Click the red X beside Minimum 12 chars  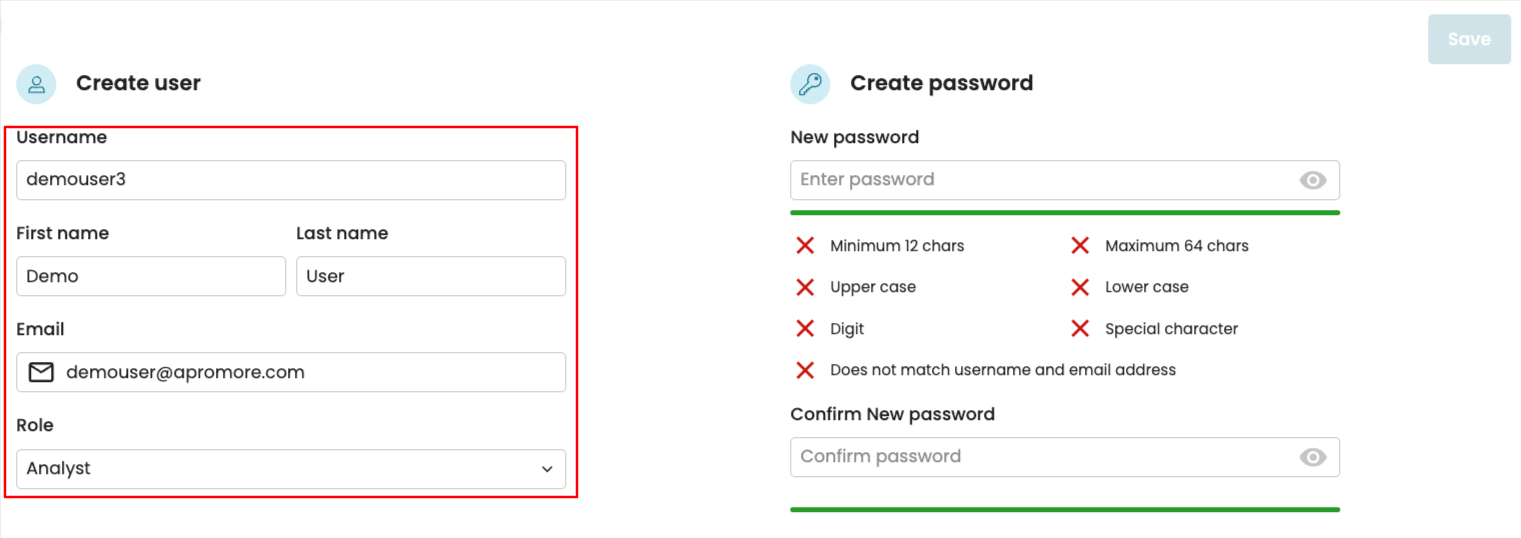coord(805,246)
